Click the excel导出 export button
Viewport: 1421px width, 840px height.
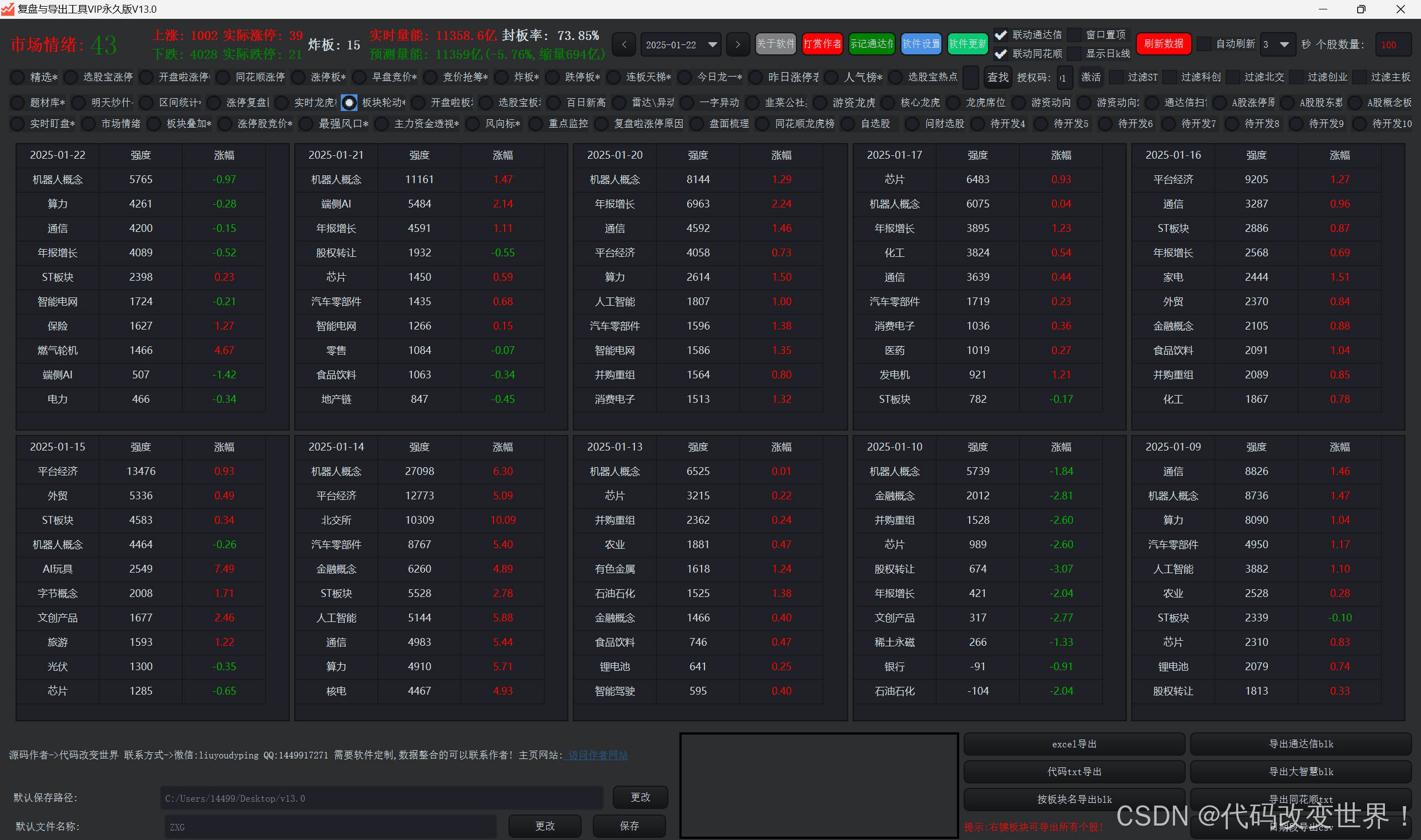1074,744
